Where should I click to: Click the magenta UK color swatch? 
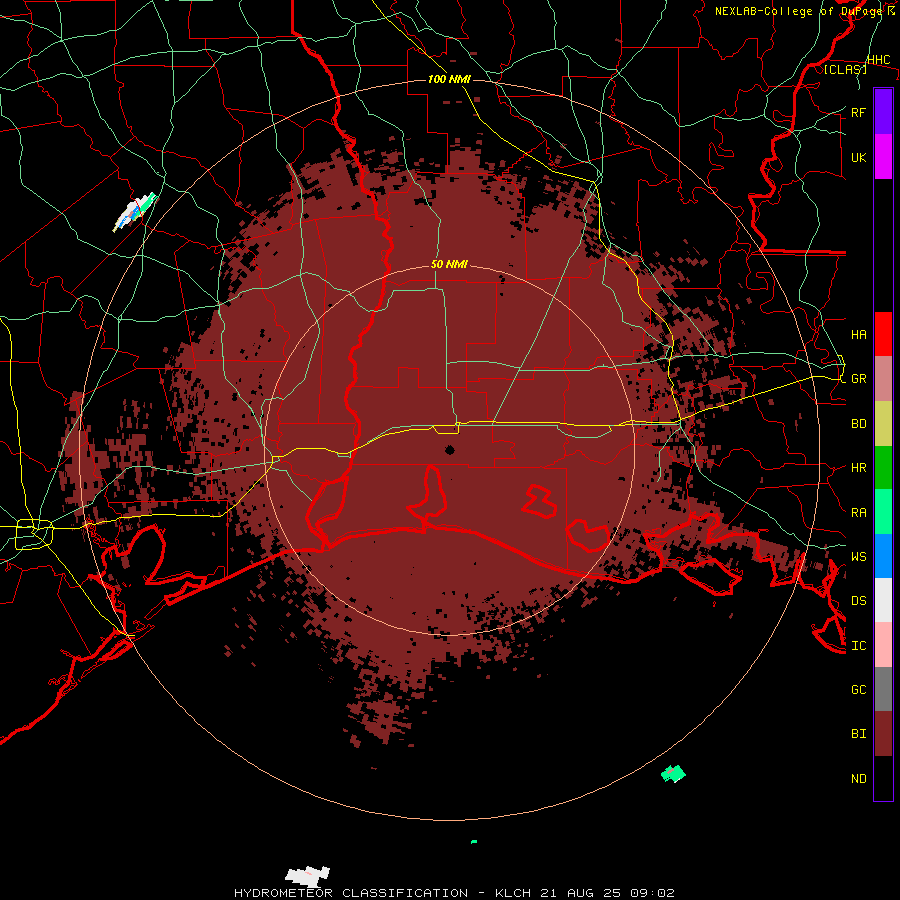pos(883,157)
